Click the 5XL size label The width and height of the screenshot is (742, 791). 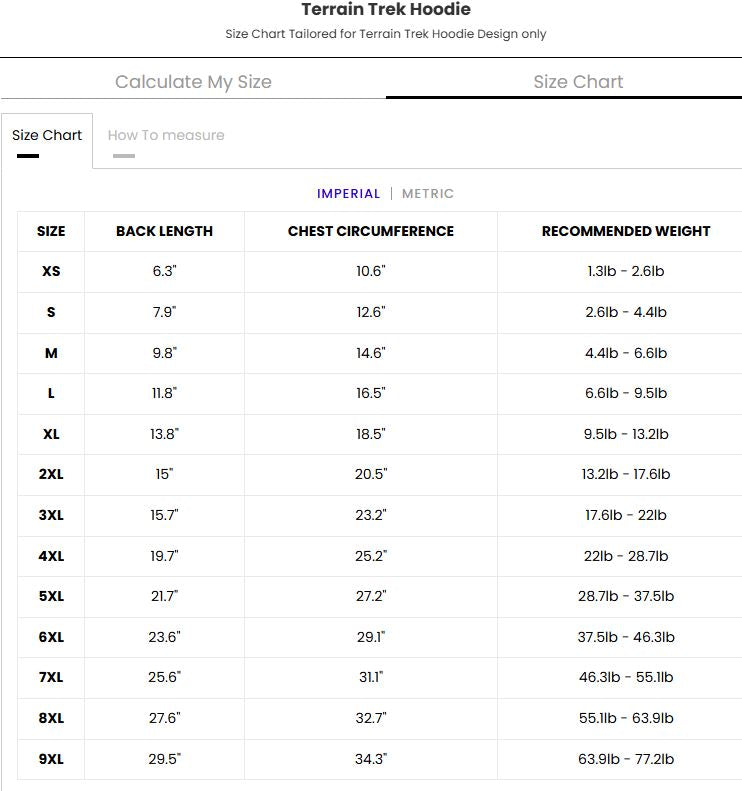[x=51, y=596]
